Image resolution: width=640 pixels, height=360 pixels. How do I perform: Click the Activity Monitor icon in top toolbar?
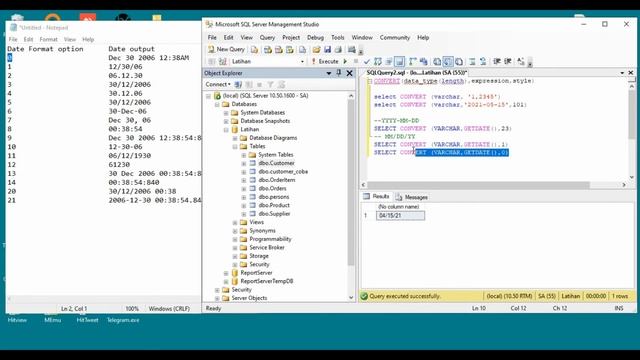(351, 50)
